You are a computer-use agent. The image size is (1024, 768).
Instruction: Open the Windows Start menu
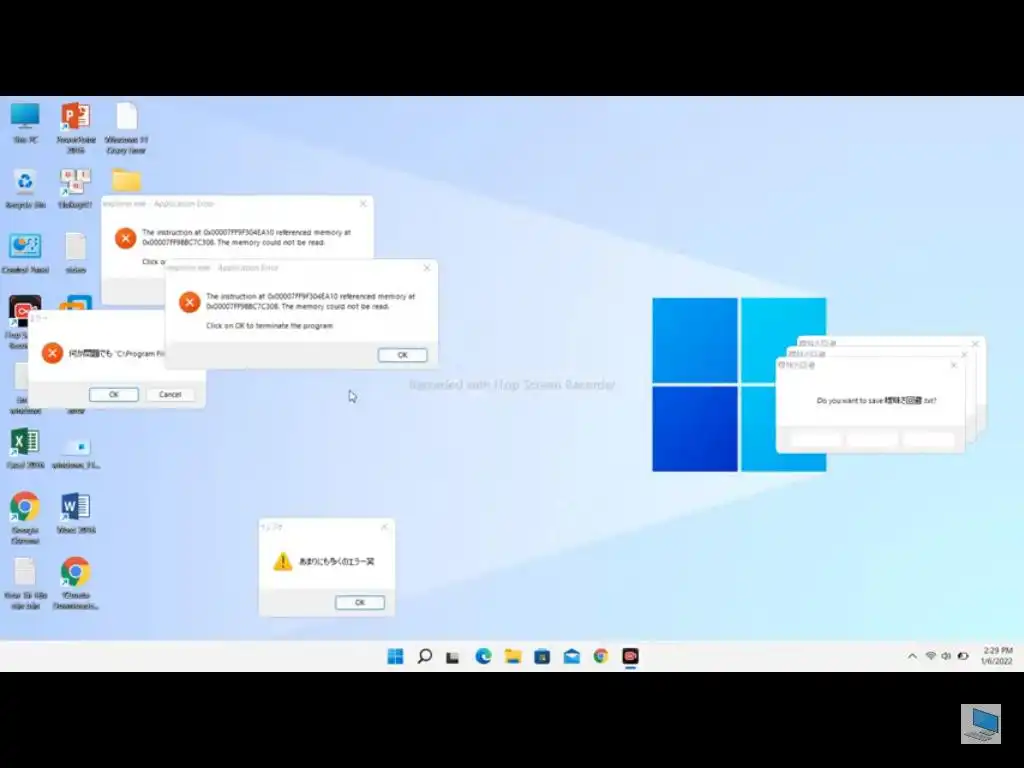395,656
